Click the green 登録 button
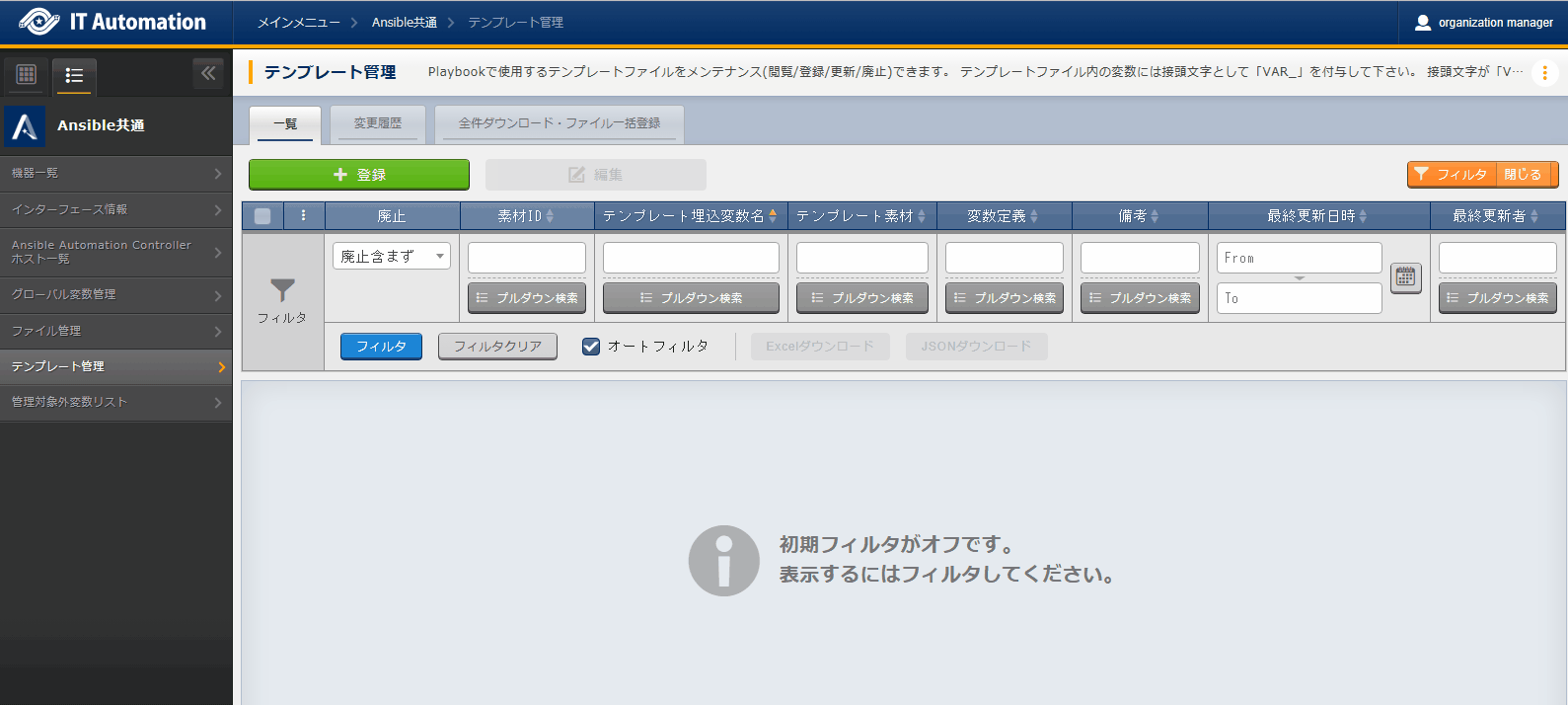Viewport: 1568px width, 705px height. tap(359, 175)
